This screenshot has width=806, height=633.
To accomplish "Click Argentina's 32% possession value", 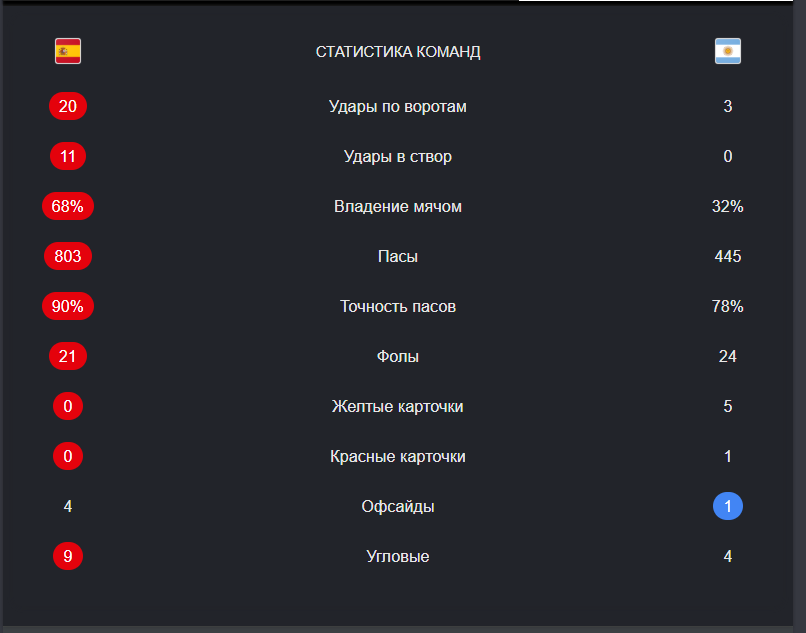I will (x=727, y=206).
